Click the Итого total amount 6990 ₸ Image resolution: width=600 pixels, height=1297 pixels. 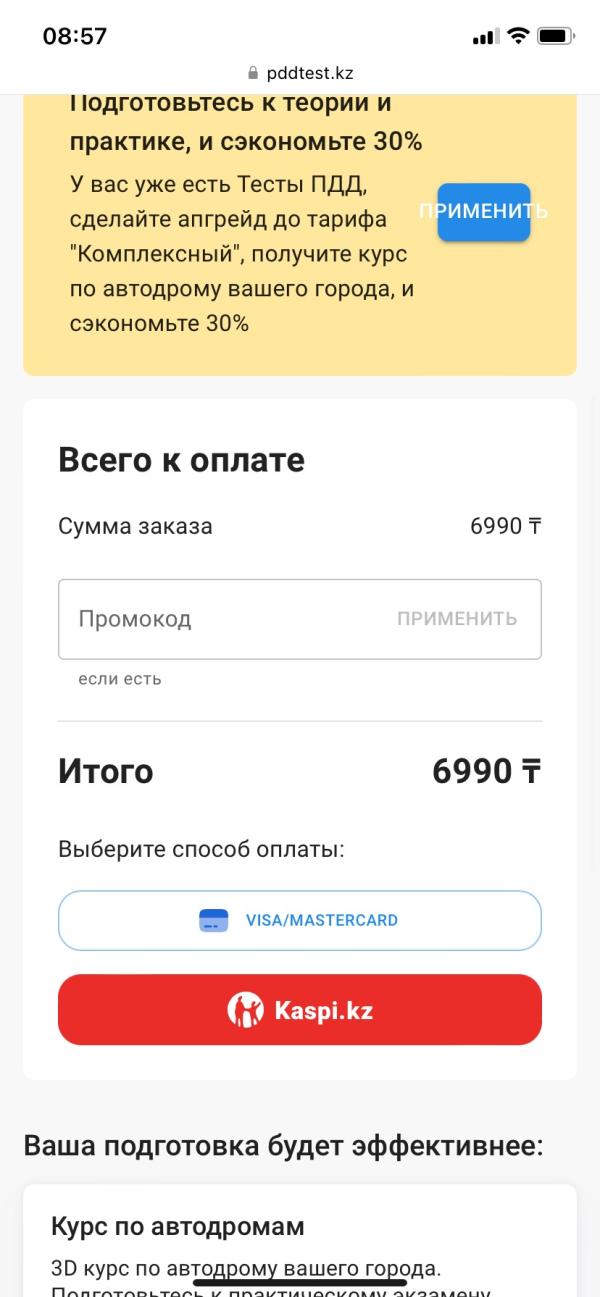tap(487, 772)
